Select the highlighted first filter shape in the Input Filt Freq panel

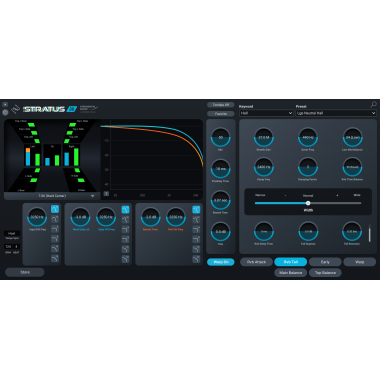click(x=55, y=209)
